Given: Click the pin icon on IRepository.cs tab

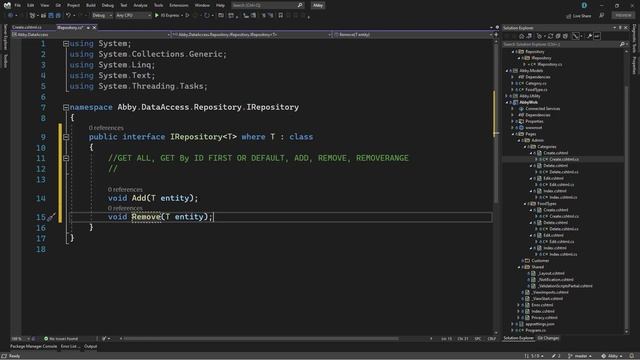Looking at the screenshot, I should 88,28.
